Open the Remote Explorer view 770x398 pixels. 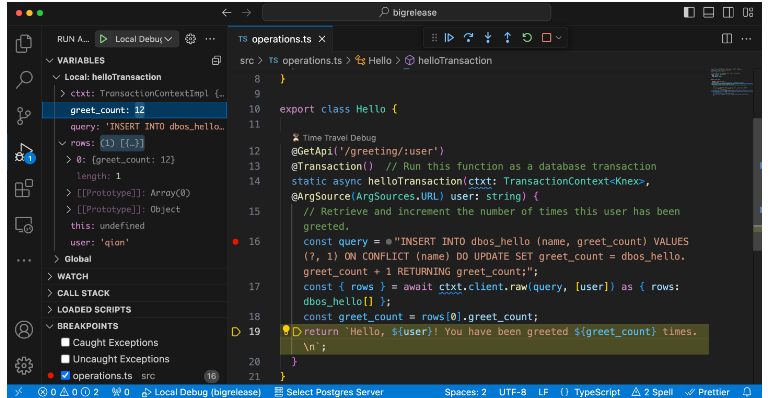(x=24, y=225)
